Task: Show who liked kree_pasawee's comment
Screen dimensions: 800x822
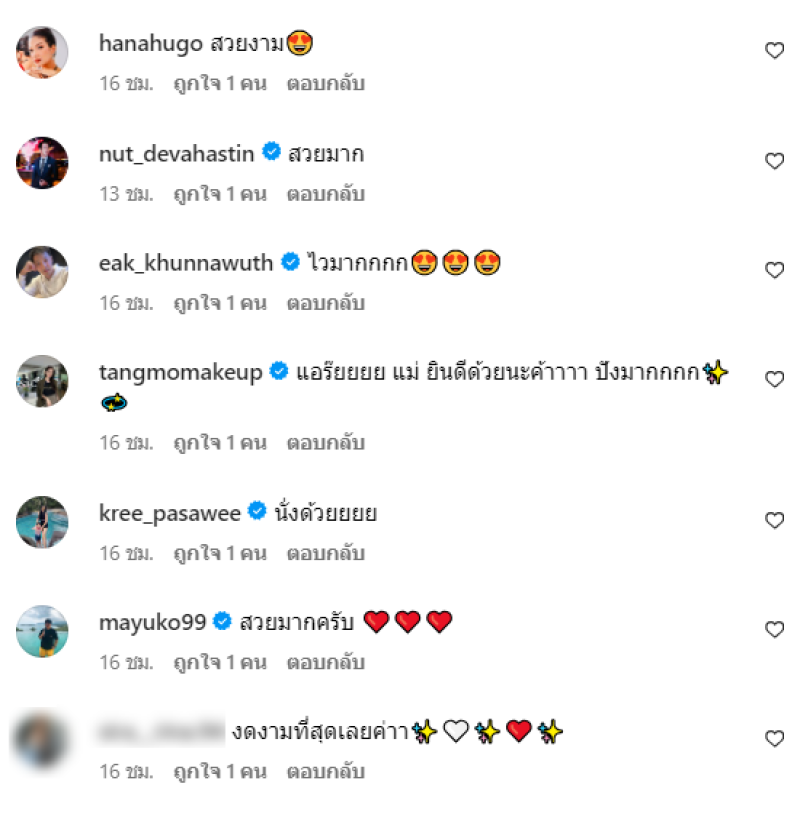Action: click(220, 553)
